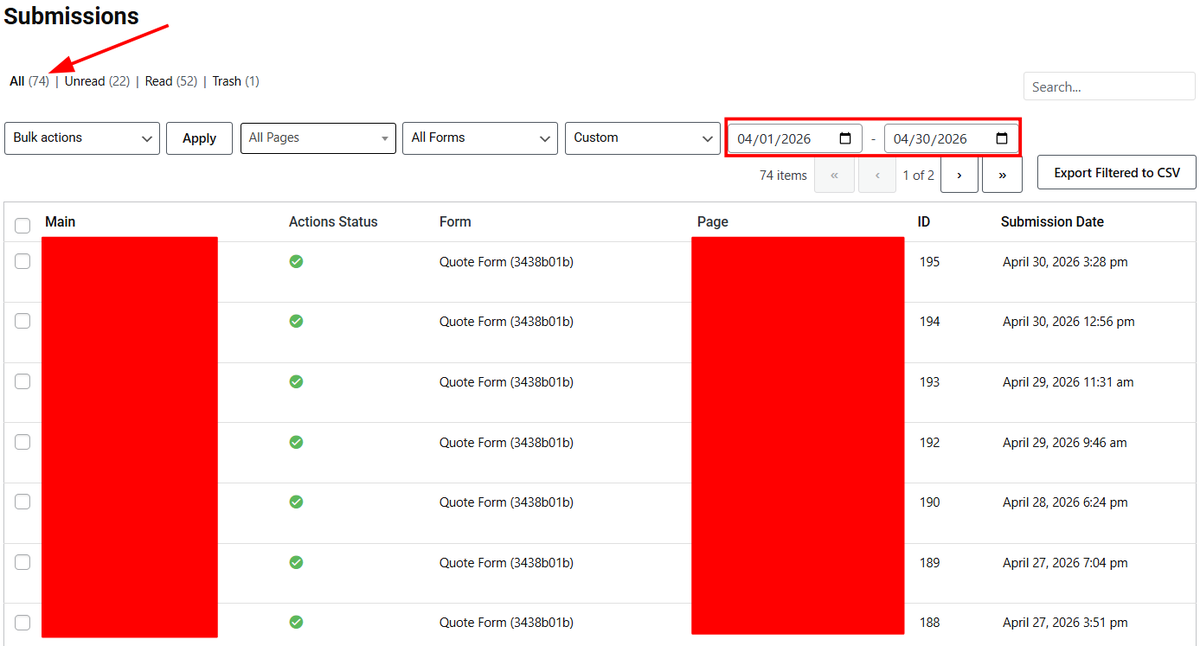Click the start date field 04/01/2026
The width and height of the screenshot is (1200, 646).
pos(795,138)
